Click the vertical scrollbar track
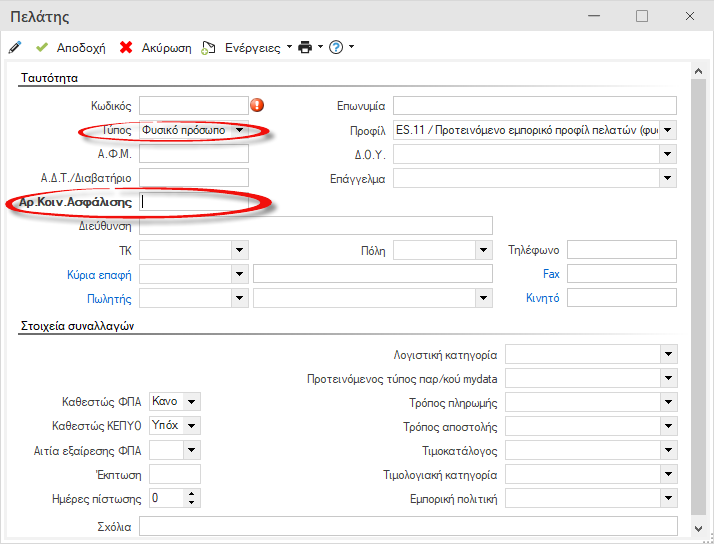 click(x=699, y=296)
